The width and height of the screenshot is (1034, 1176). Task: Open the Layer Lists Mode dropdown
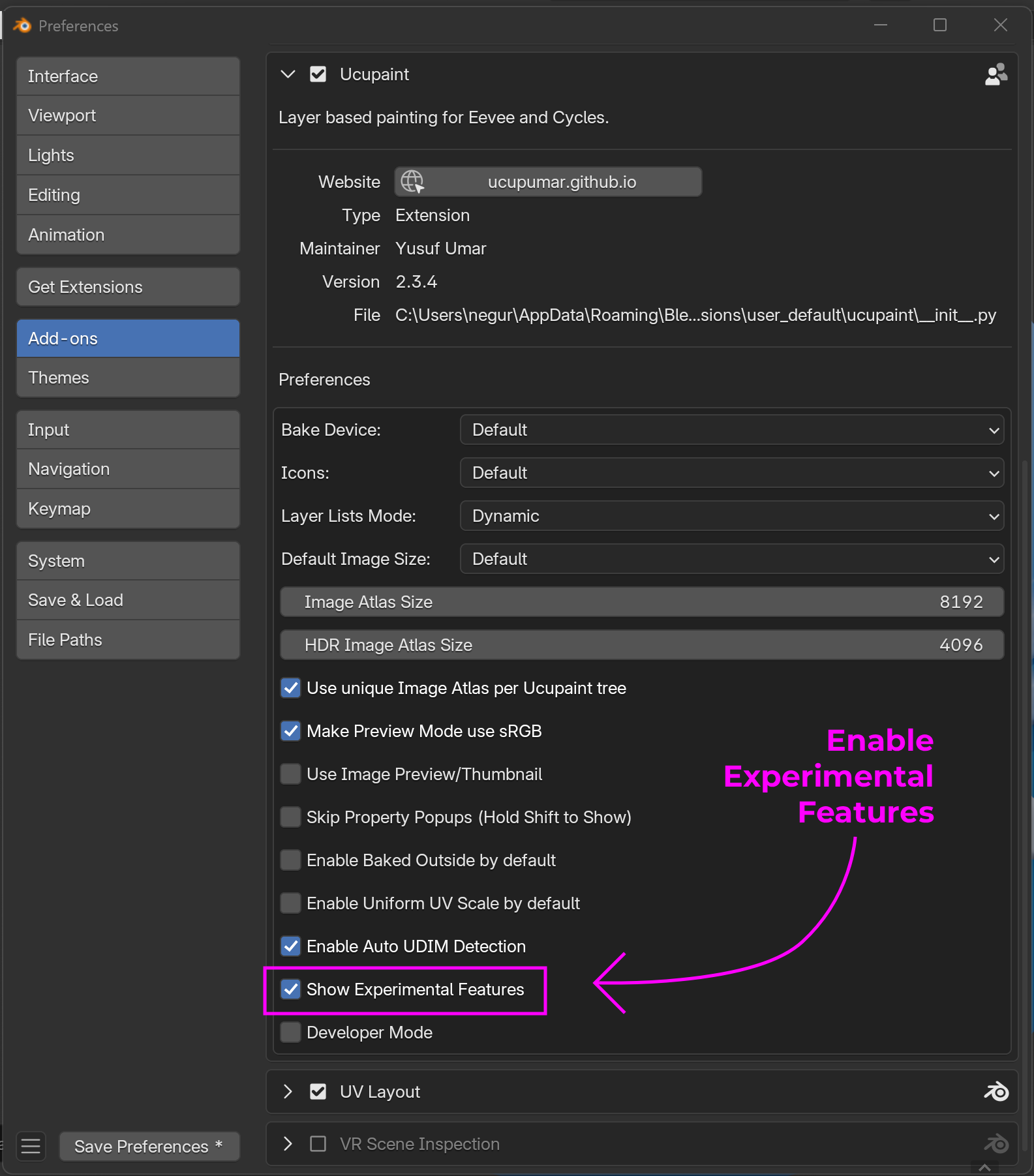732,516
